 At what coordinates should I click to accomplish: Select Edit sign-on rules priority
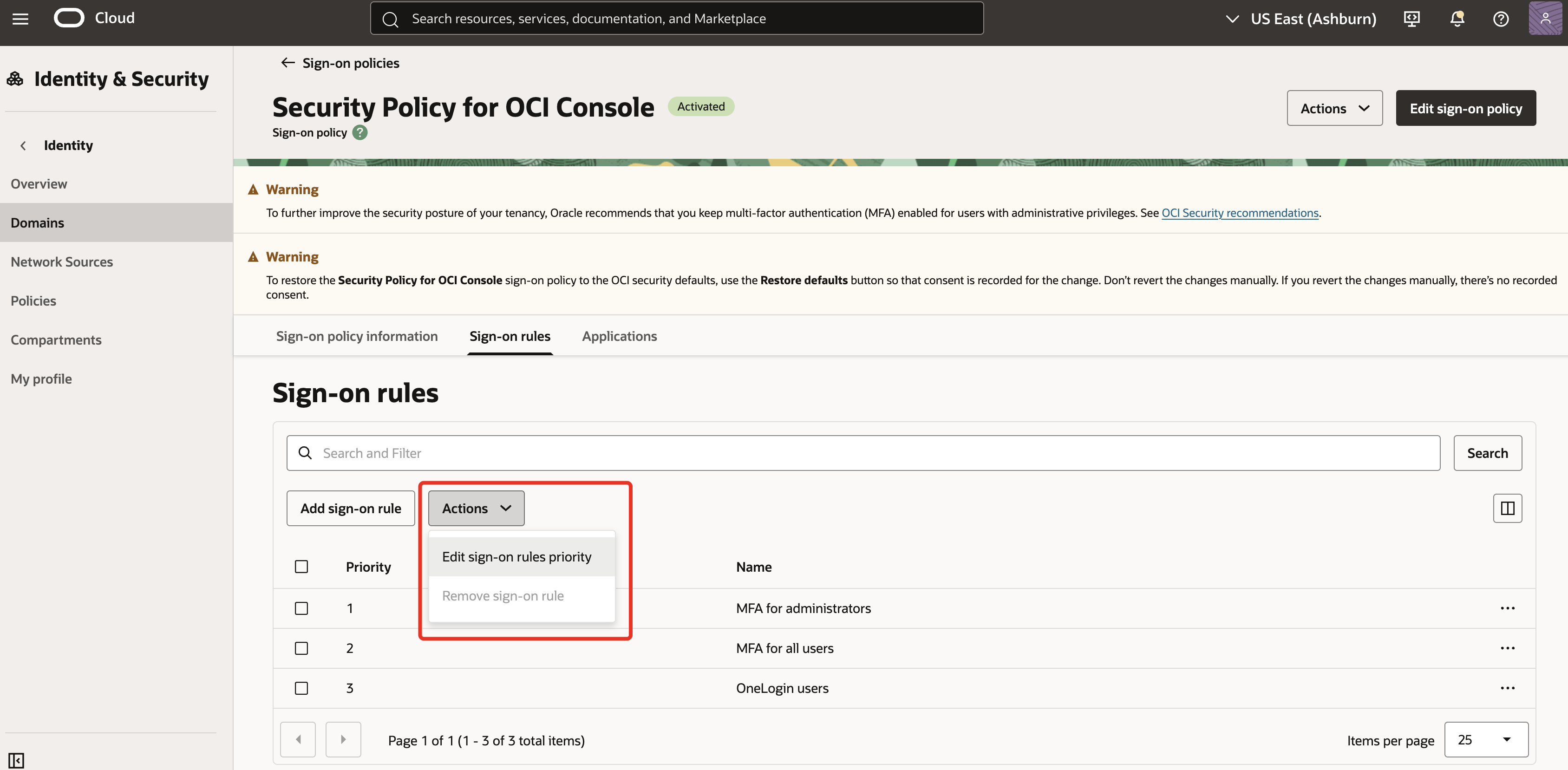point(517,556)
